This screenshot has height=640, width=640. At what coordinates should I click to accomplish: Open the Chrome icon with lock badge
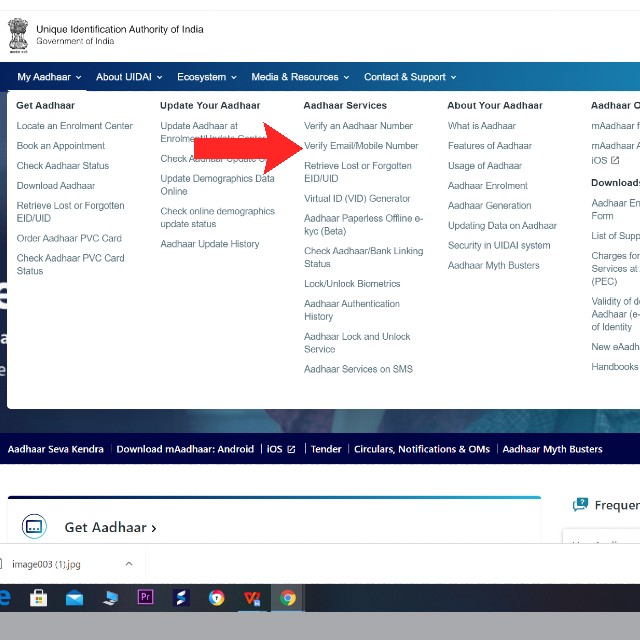(216, 598)
